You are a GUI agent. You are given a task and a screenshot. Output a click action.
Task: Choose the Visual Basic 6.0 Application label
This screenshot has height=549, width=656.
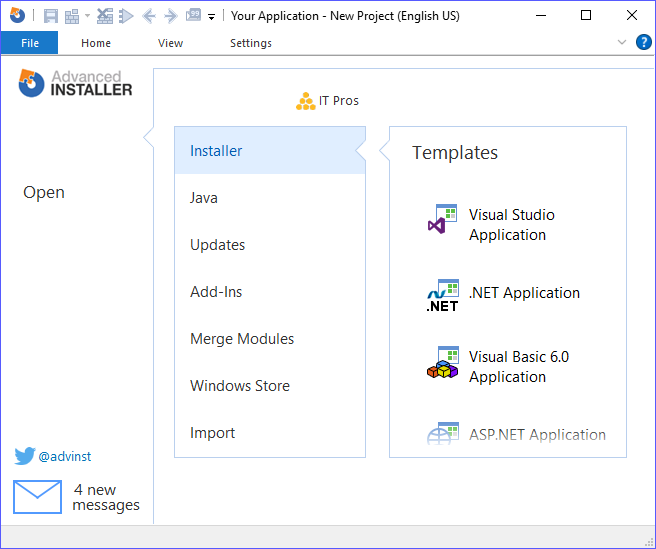click(519, 367)
